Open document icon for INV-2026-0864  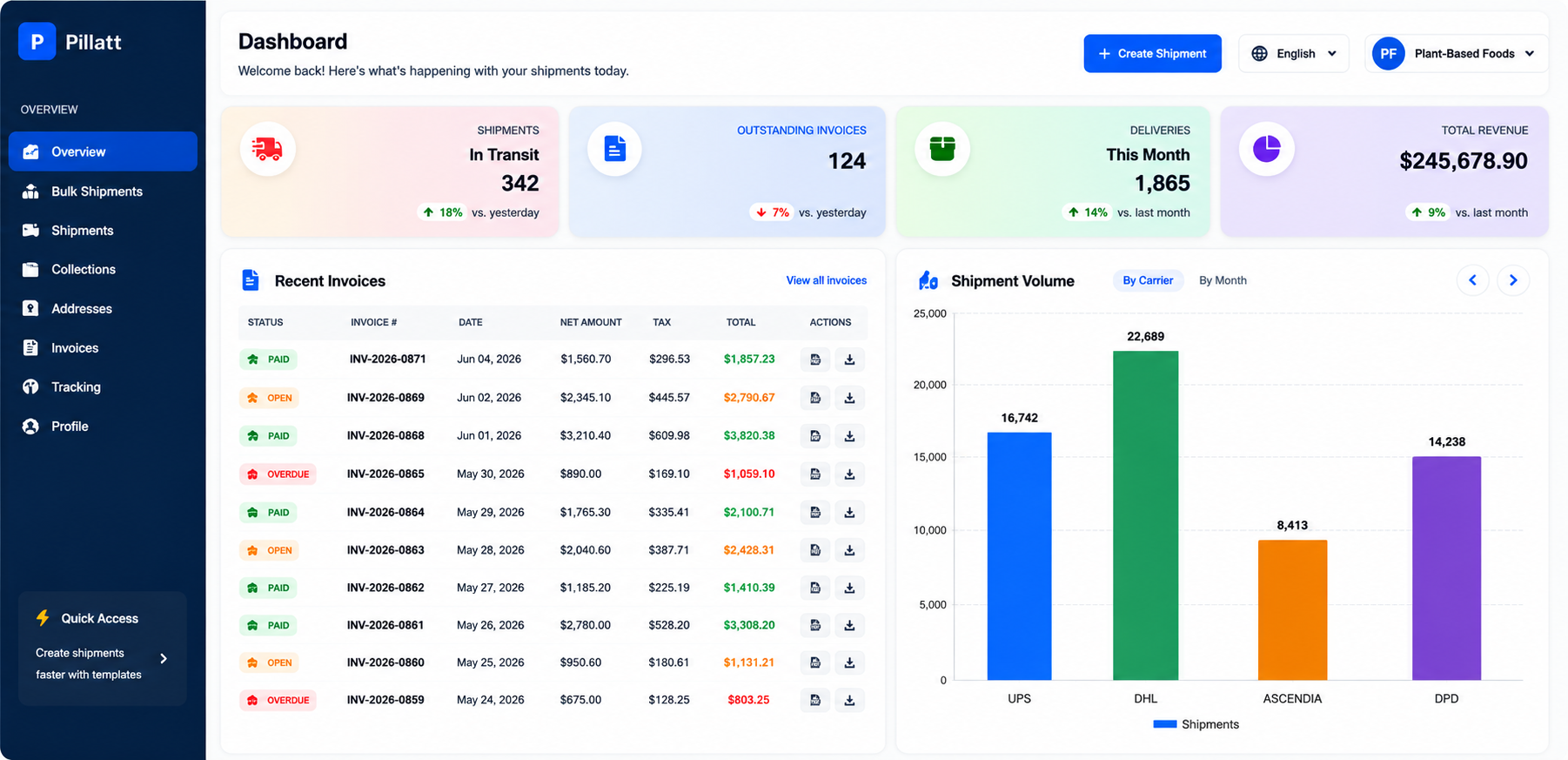815,513
